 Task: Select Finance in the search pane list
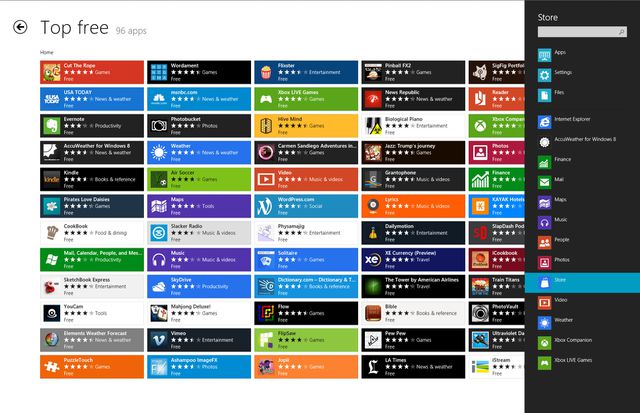pos(582,162)
